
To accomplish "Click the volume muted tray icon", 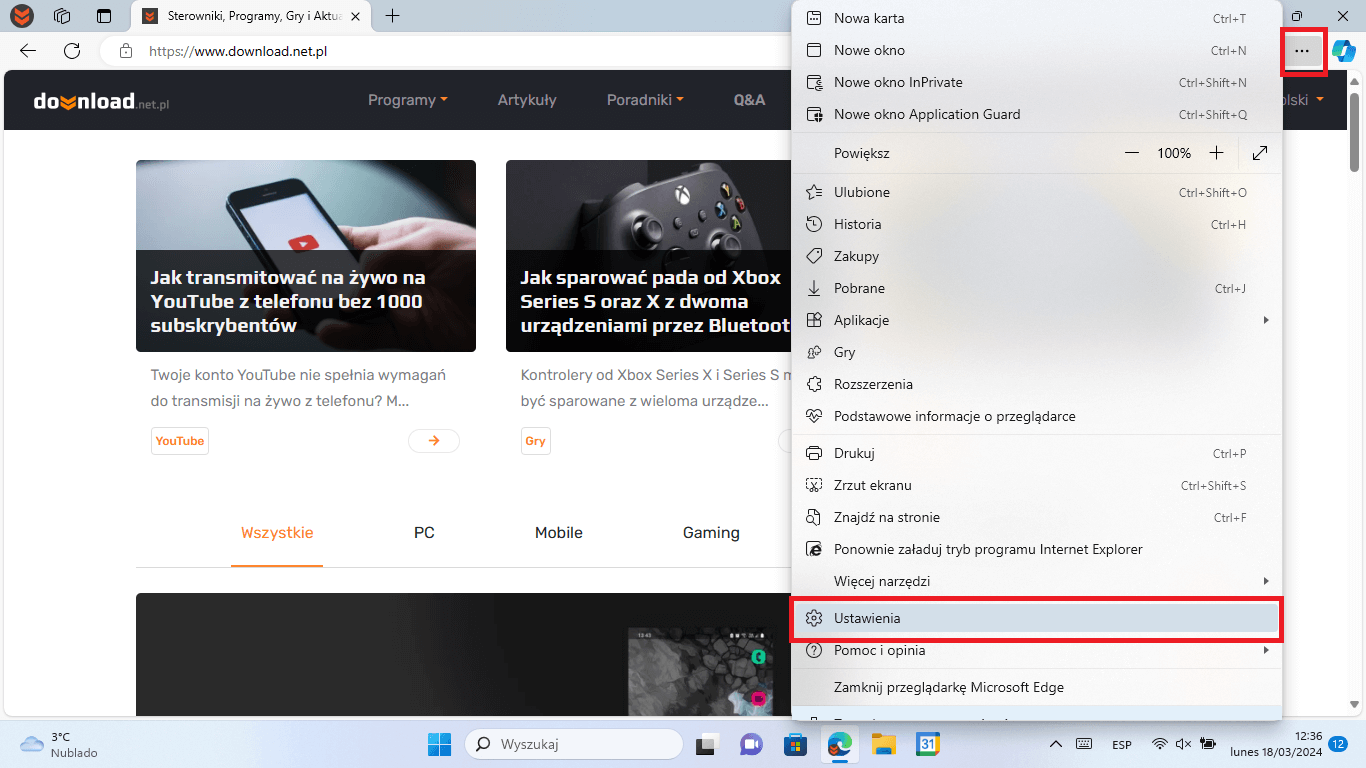I will point(1183,744).
